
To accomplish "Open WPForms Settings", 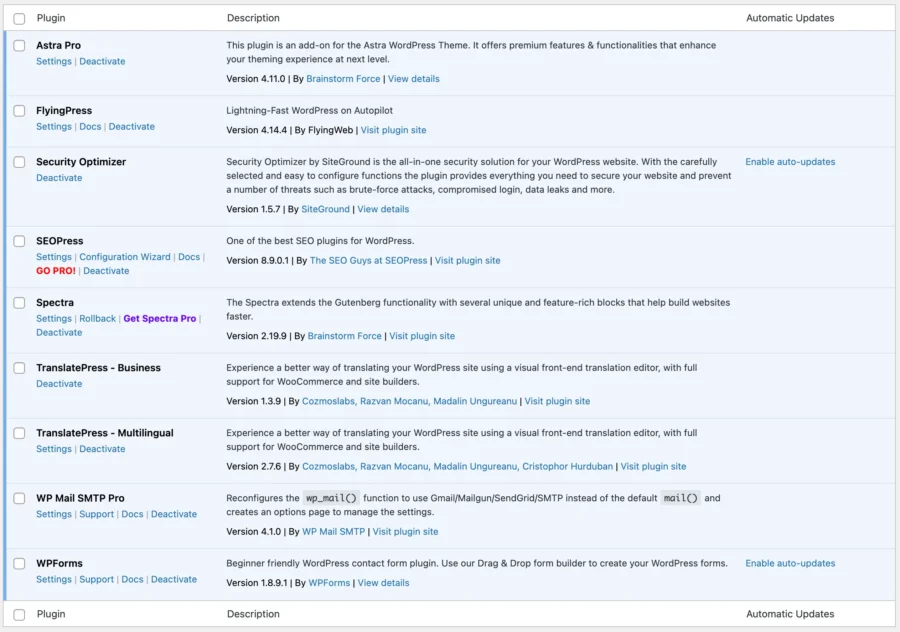I will 54,579.
